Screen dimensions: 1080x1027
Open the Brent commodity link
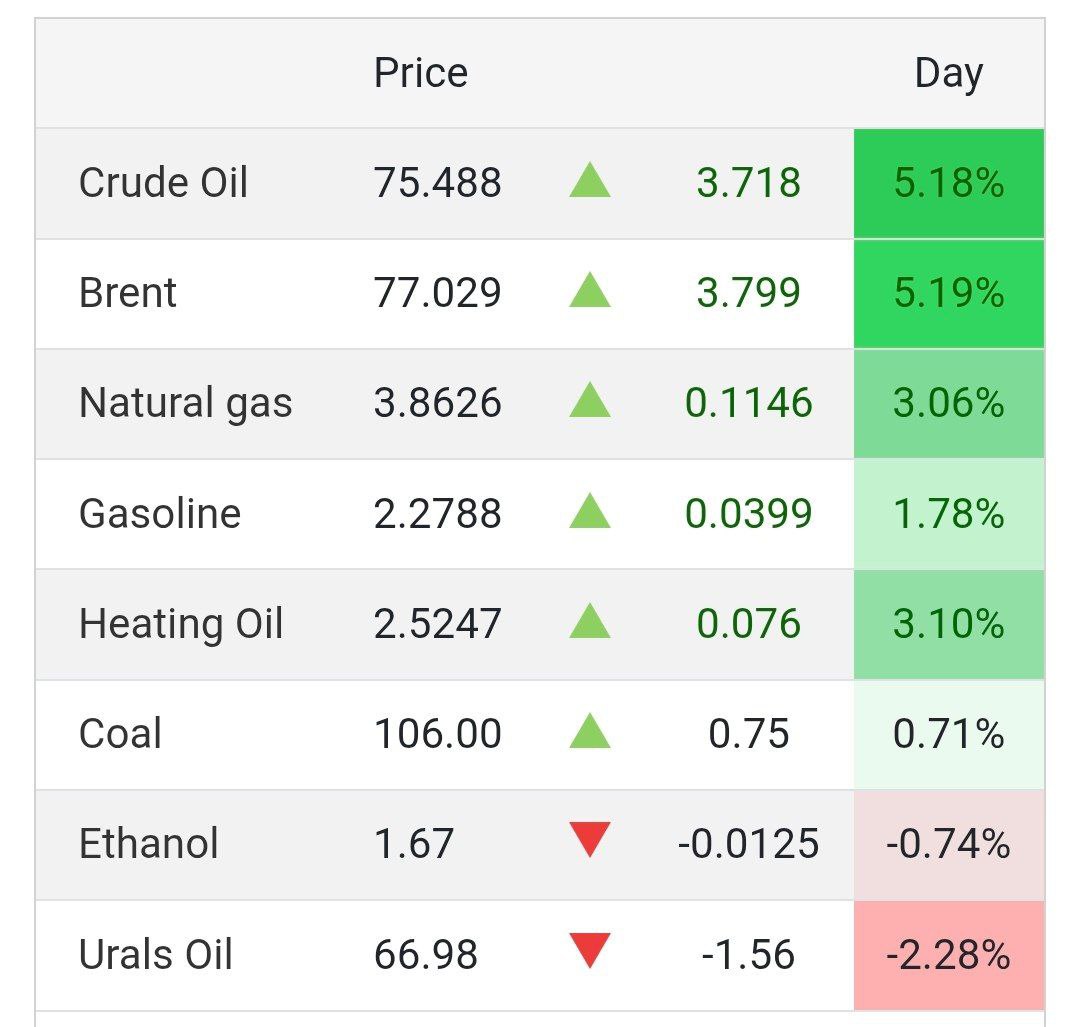(128, 293)
